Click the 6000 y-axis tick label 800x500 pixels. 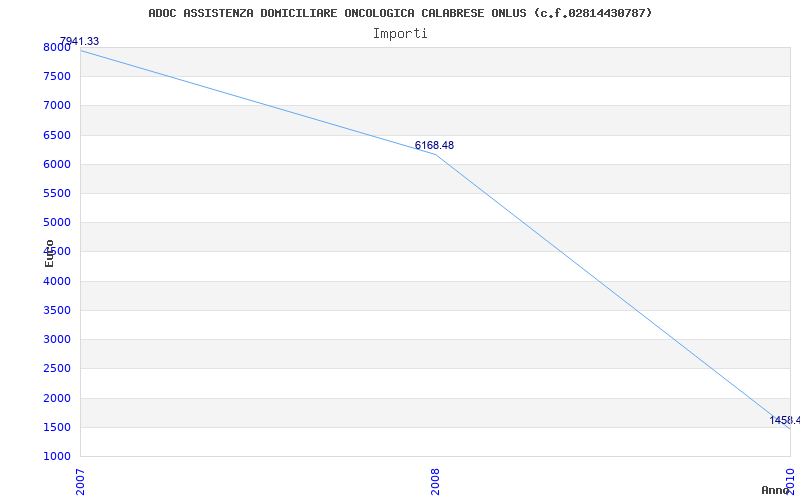pos(57,164)
